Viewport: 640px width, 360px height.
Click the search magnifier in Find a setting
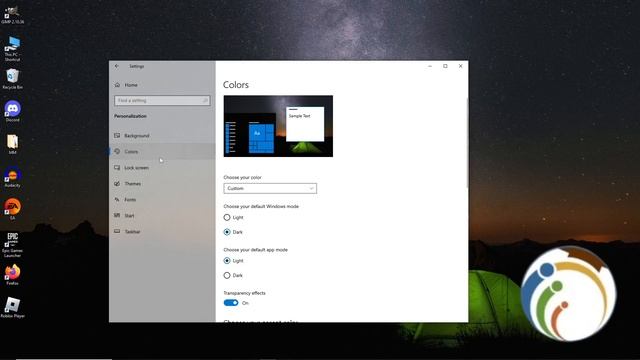coord(205,100)
